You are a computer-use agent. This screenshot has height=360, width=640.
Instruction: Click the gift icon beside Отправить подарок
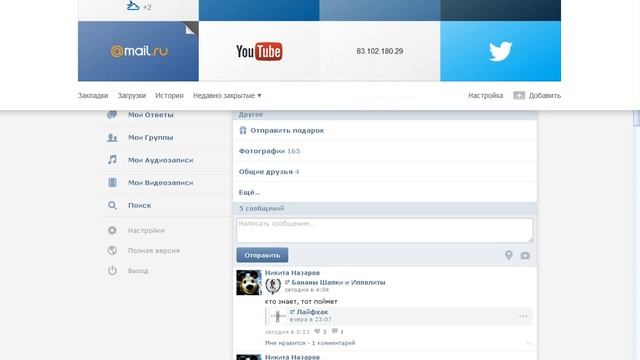tap(243, 130)
